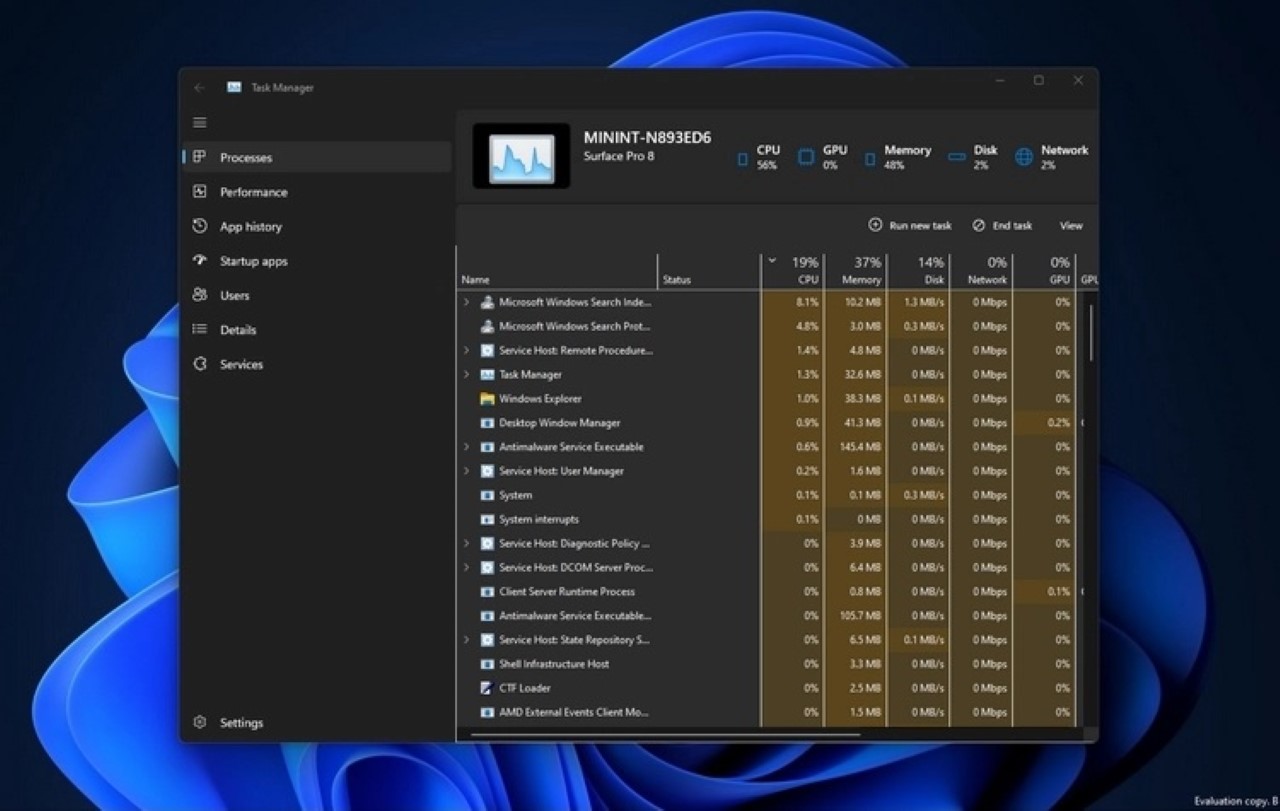Switch to the Performance page
The image size is (1280, 811).
(x=318, y=192)
